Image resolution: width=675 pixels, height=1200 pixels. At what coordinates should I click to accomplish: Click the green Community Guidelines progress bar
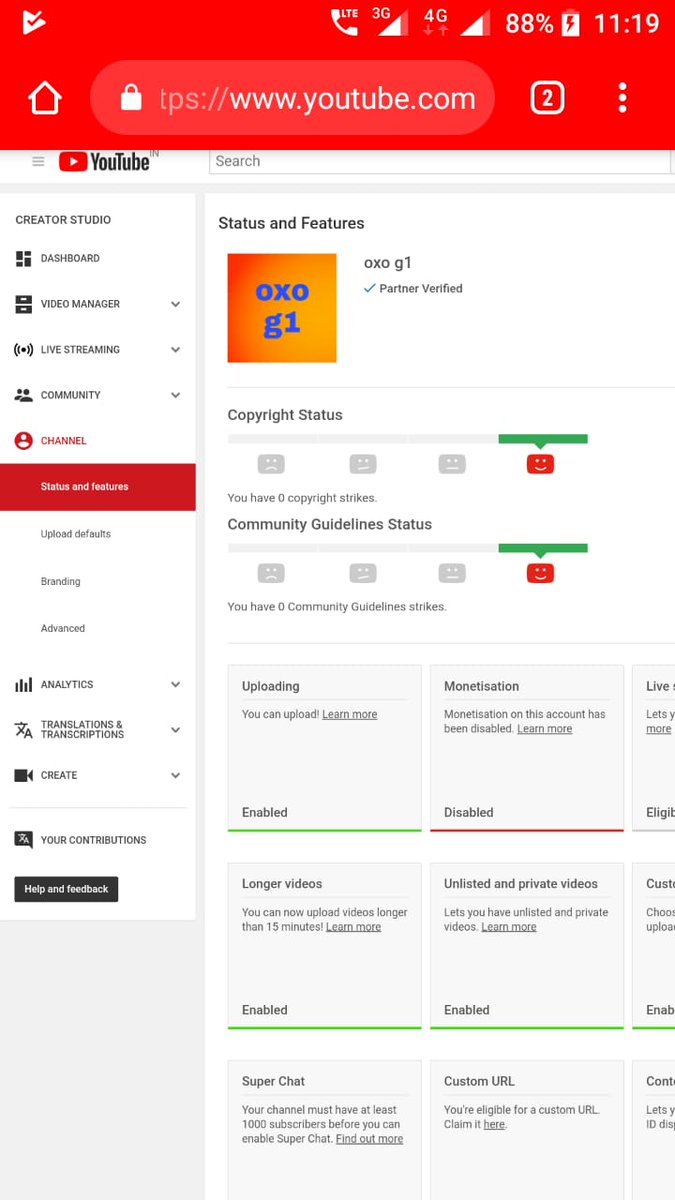543,548
